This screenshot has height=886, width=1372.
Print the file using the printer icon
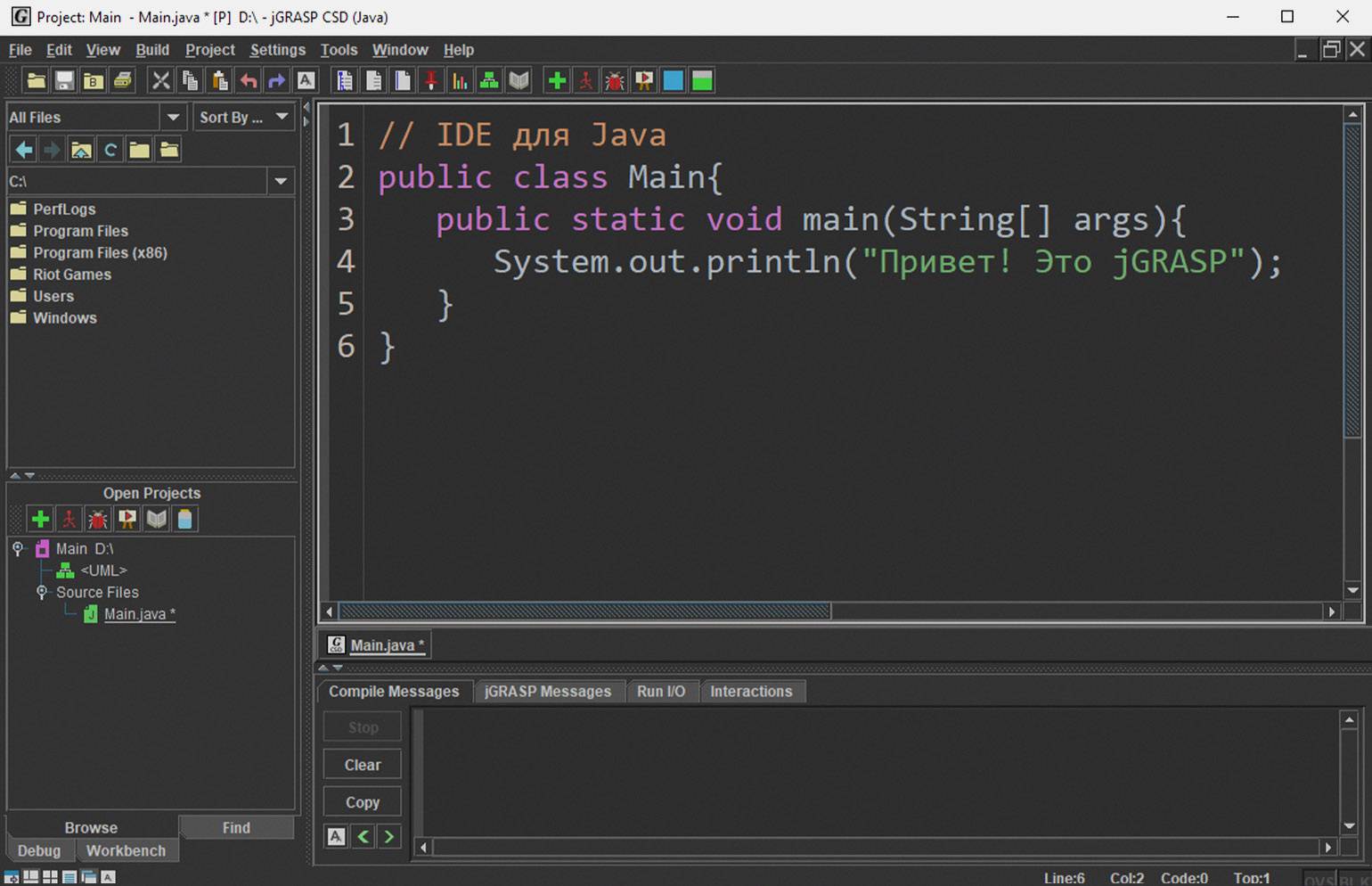[122, 81]
